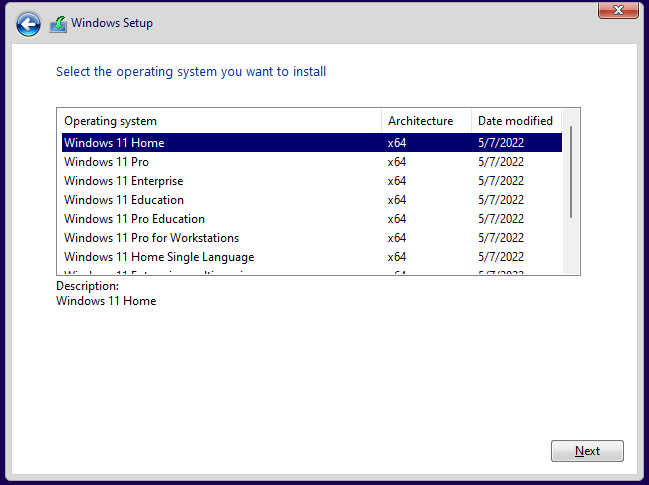Click the scrollbar track below the thumb
The image size is (649, 485).
(572, 245)
